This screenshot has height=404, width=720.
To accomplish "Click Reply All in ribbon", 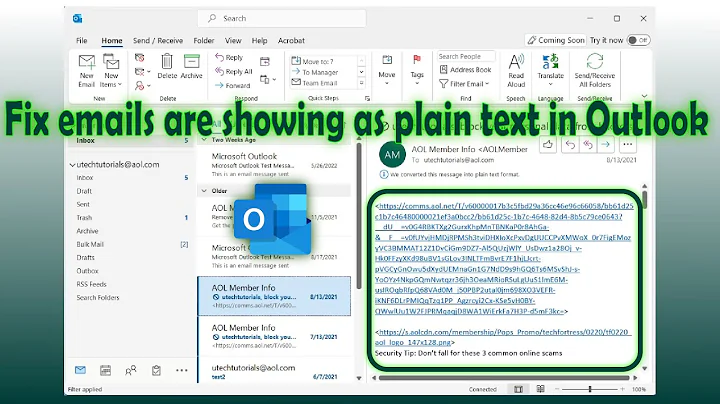I will pos(234,72).
